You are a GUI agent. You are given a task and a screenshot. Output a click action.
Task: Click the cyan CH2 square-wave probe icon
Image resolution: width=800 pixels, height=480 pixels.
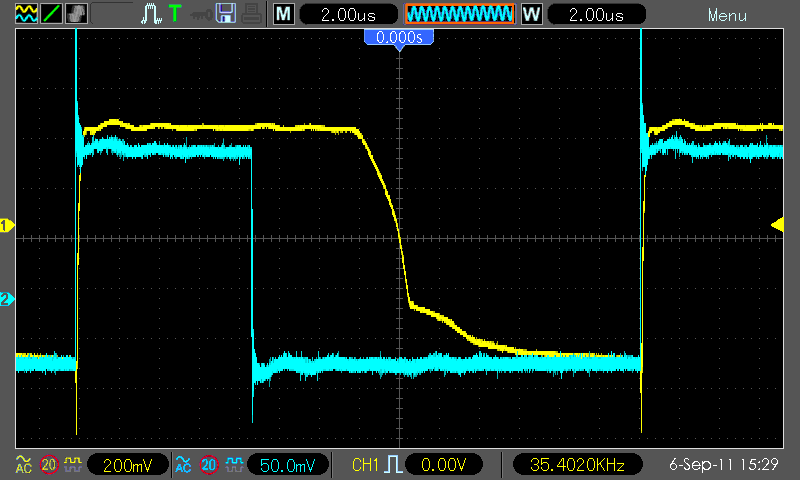[x=234, y=464]
